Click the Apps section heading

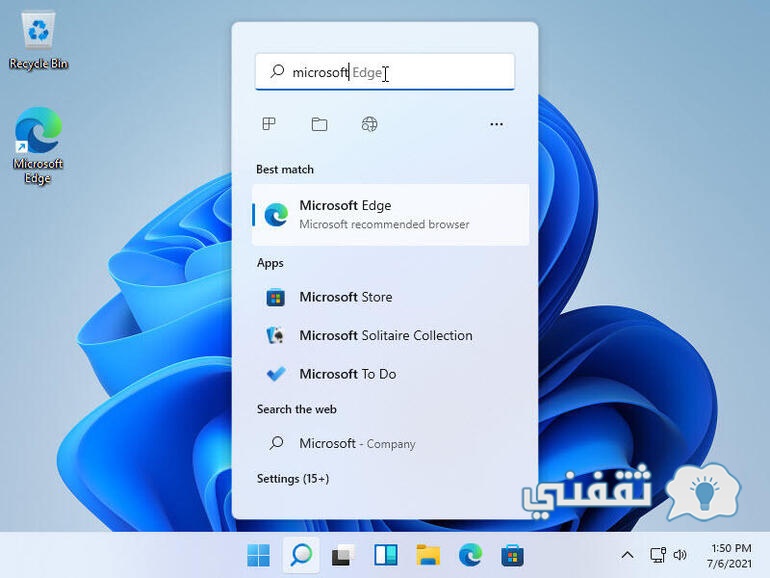[x=270, y=263]
